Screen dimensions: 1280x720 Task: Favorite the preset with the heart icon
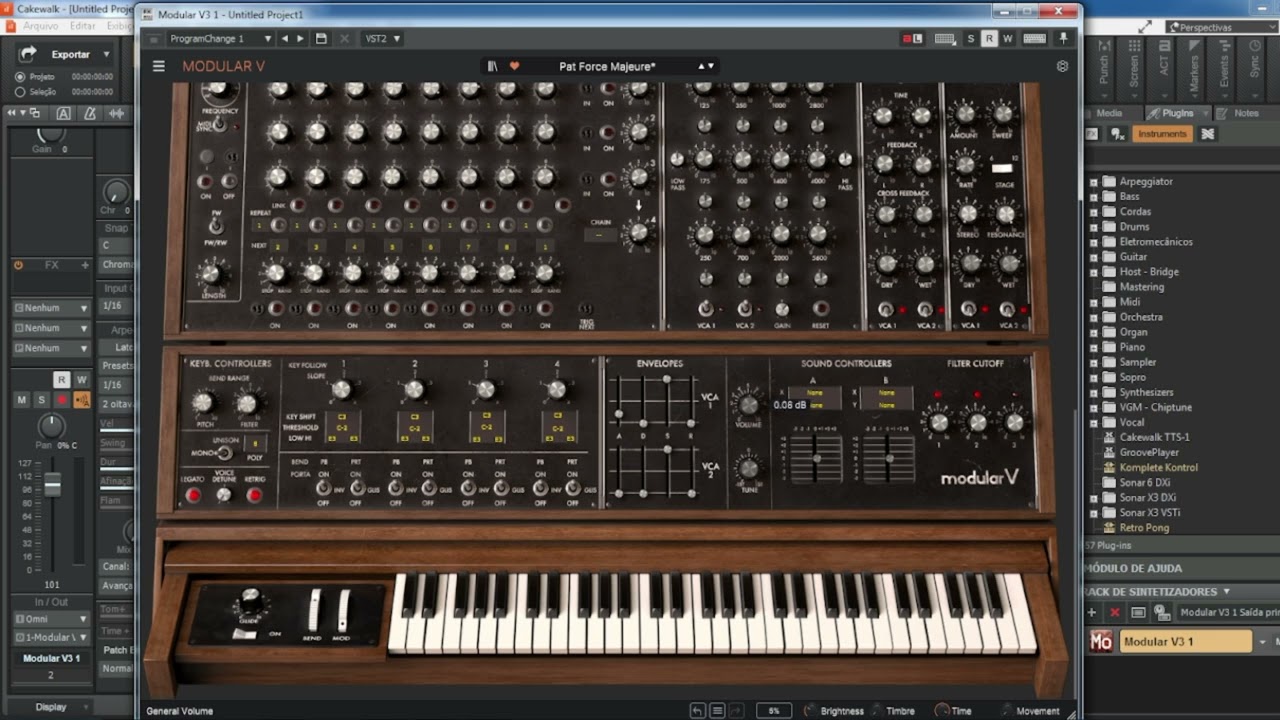515,66
